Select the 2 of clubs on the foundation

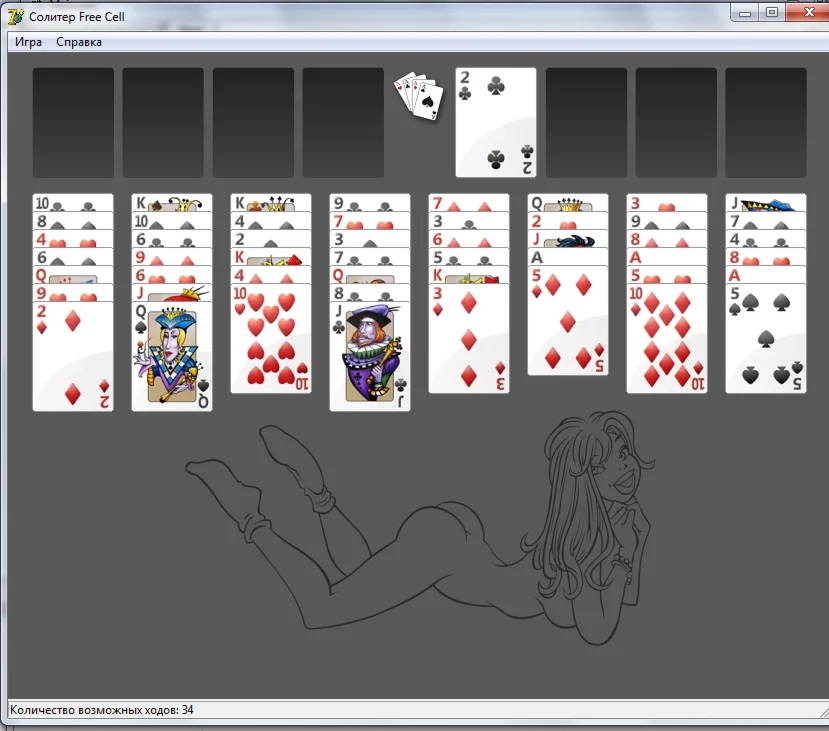point(496,122)
